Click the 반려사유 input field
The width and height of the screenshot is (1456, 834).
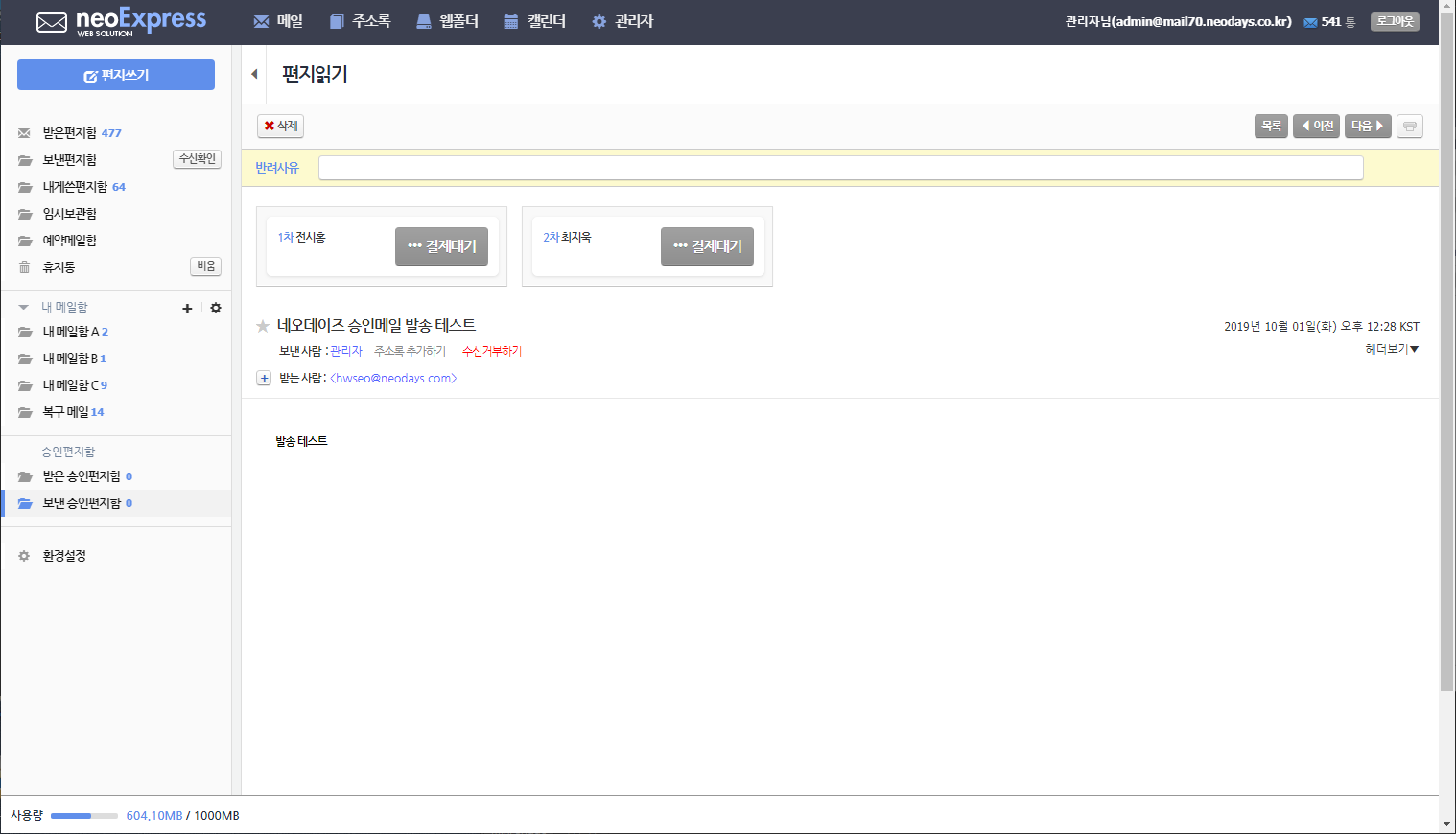[840, 168]
